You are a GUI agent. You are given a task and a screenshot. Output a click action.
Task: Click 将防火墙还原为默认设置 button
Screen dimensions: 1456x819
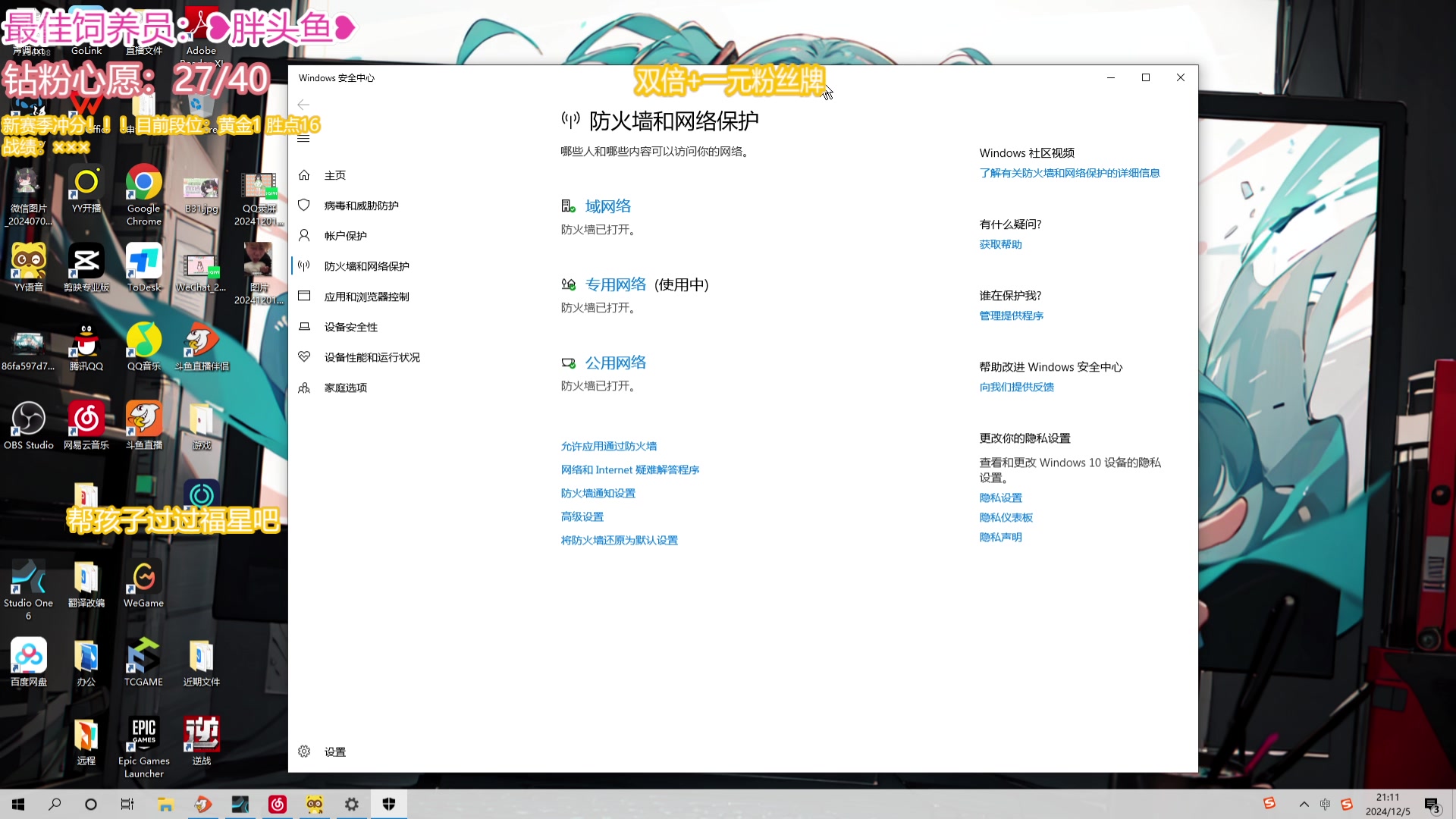coord(619,540)
